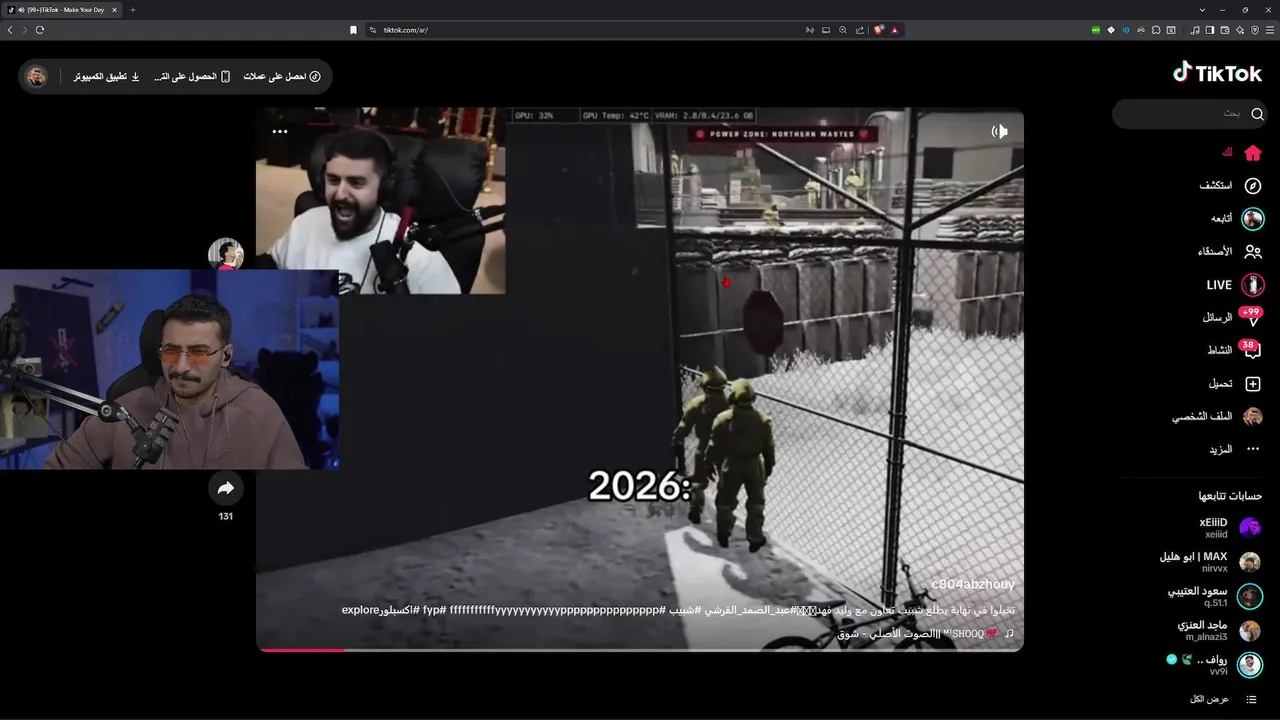
Task: Open Activity (النشاط) with 38 badge
Action: (x=1234, y=350)
